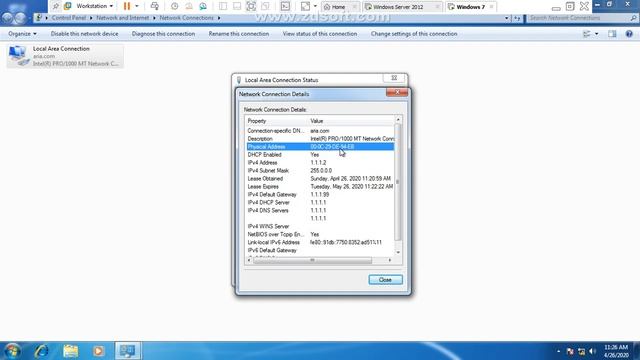Open the snapshot manager icon
Image resolution: width=640 pixels, height=360 pixels.
203,6
